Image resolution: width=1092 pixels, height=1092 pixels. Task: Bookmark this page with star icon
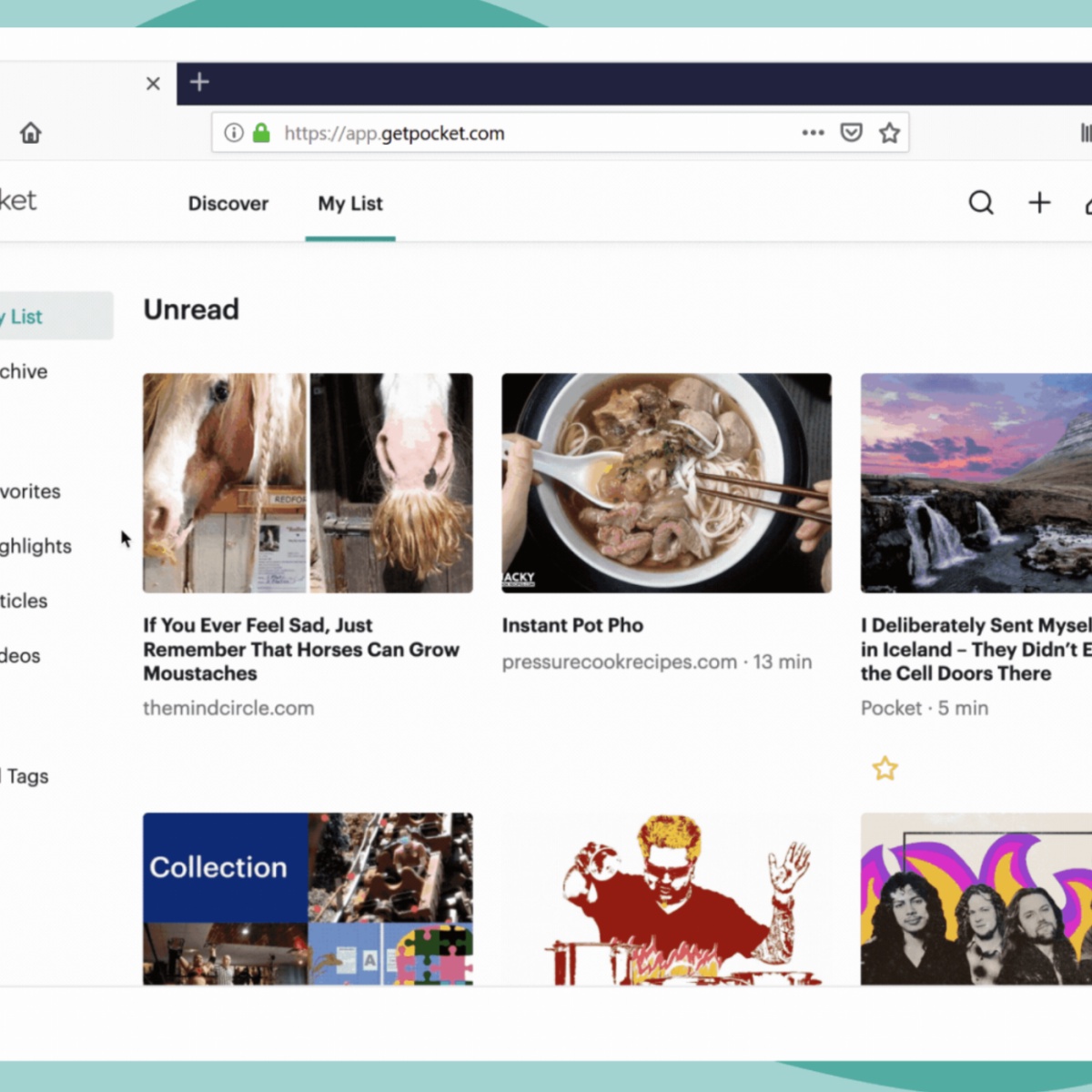point(889,133)
